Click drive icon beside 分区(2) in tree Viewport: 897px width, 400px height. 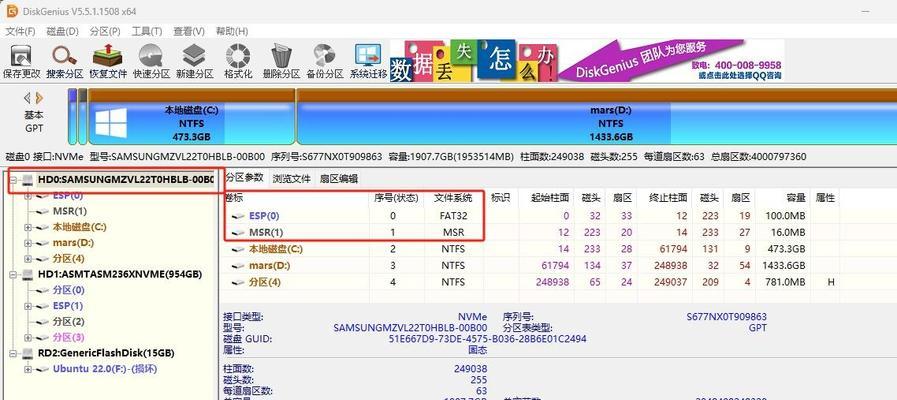tap(42, 322)
